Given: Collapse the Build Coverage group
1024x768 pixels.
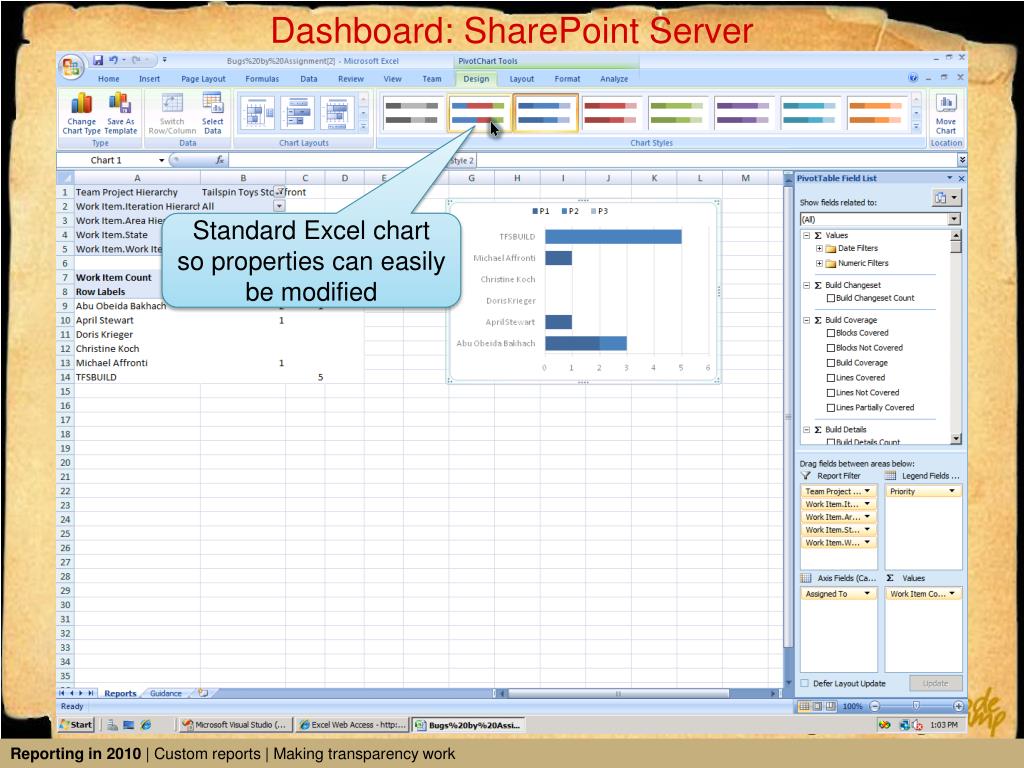Looking at the screenshot, I should tap(807, 320).
